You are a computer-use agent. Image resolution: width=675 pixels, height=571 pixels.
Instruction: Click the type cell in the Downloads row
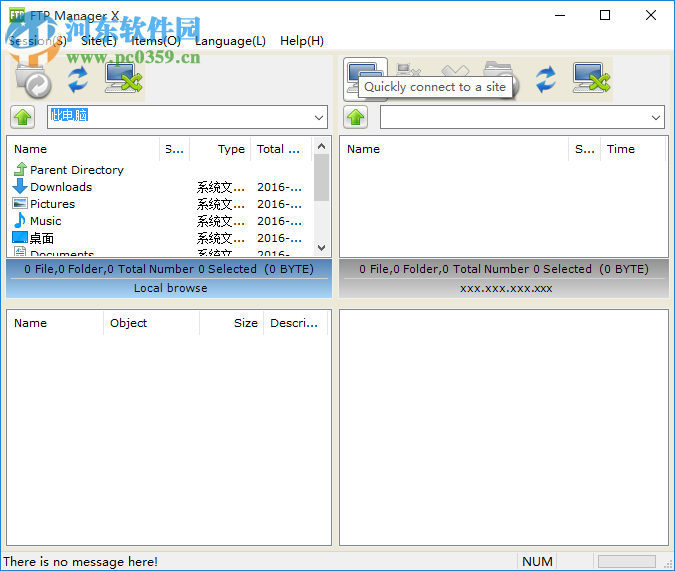point(221,187)
